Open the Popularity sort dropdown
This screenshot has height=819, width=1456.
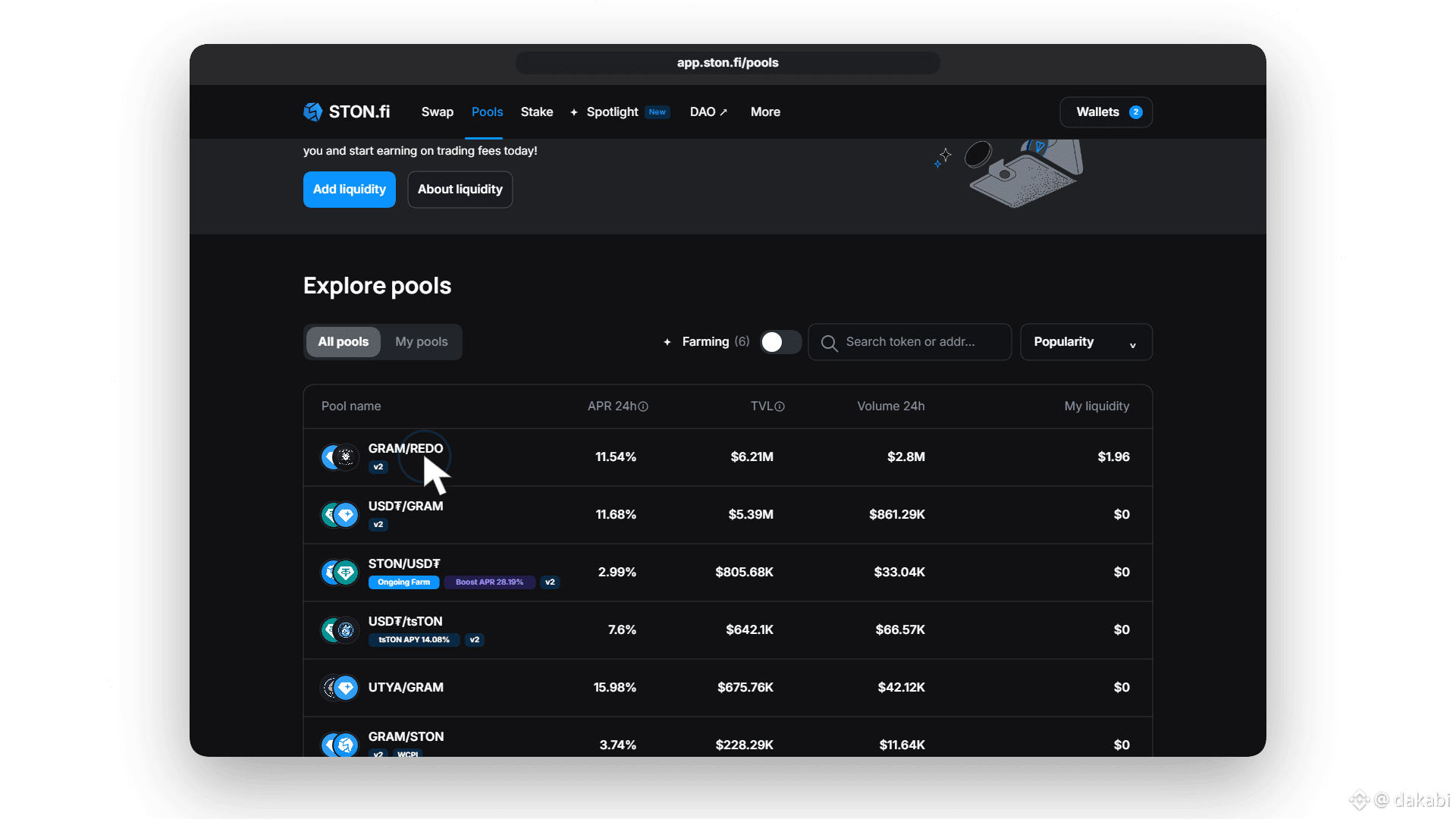[1086, 342]
